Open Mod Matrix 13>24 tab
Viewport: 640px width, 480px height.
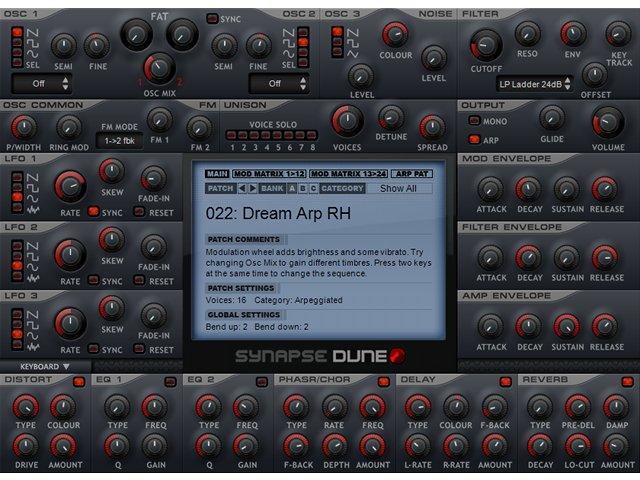pos(348,173)
